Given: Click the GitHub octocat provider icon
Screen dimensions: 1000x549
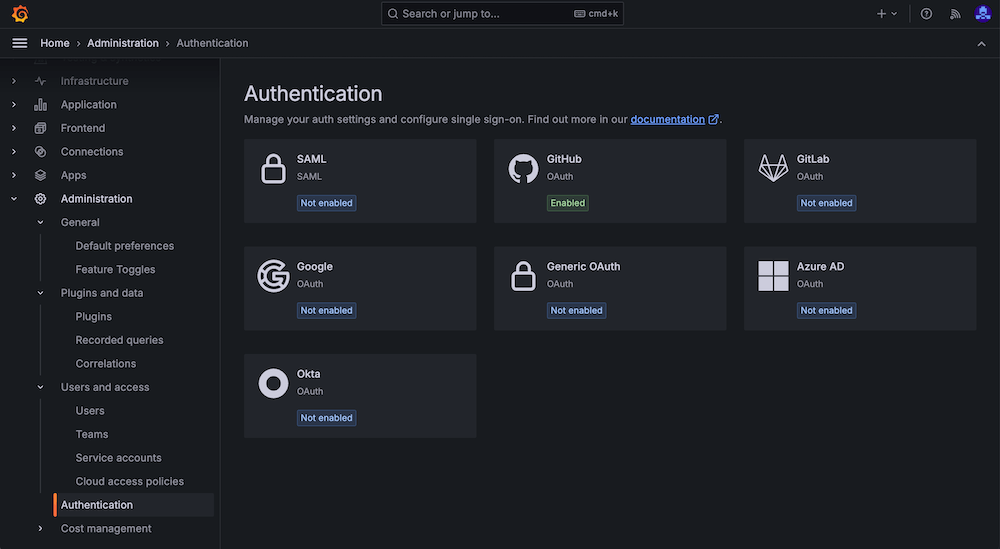Looking at the screenshot, I should pyautogui.click(x=523, y=168).
